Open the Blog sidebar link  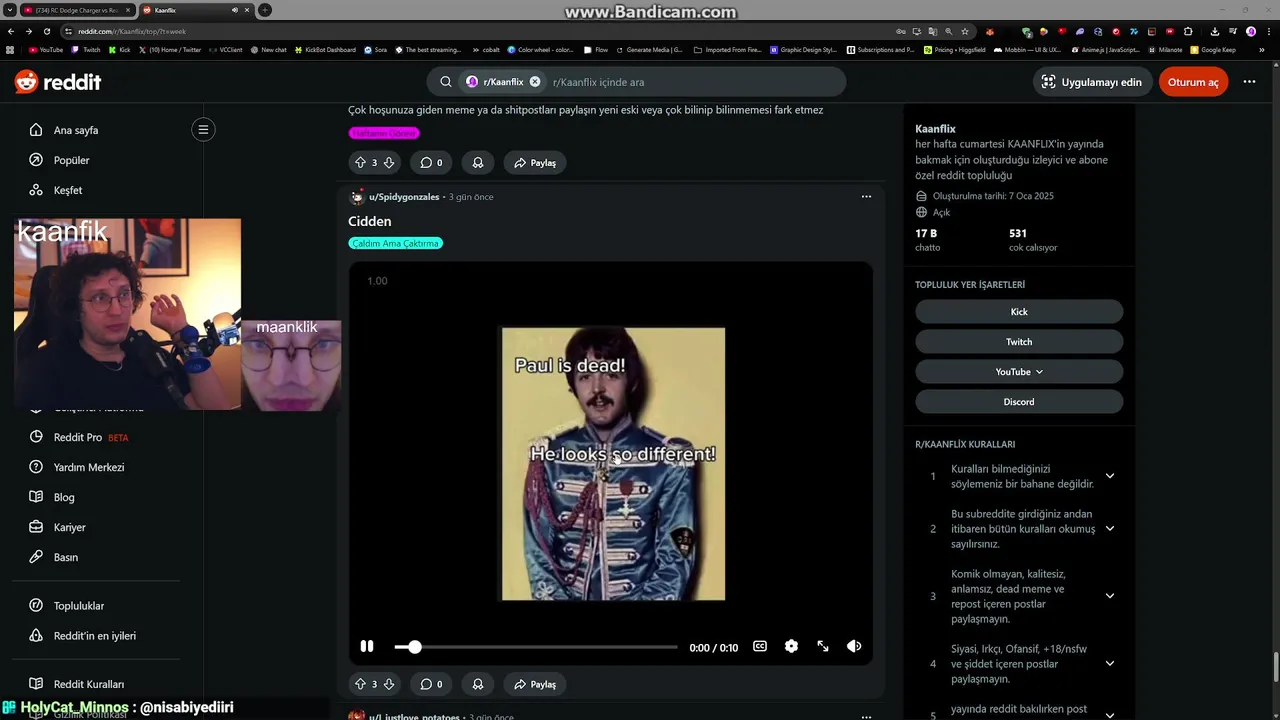click(x=64, y=497)
